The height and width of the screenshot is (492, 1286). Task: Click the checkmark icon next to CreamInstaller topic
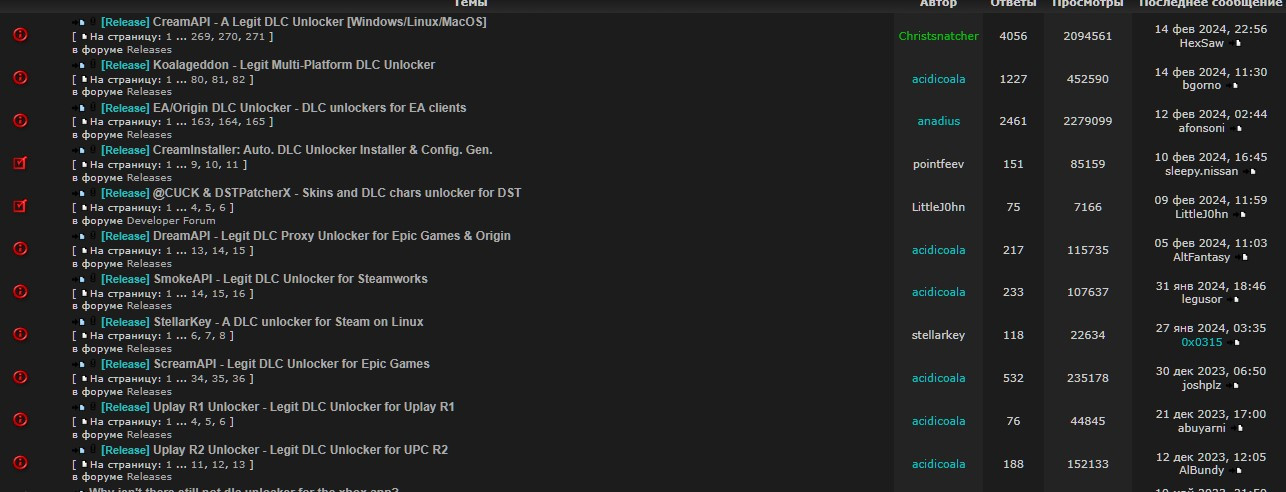[20, 163]
